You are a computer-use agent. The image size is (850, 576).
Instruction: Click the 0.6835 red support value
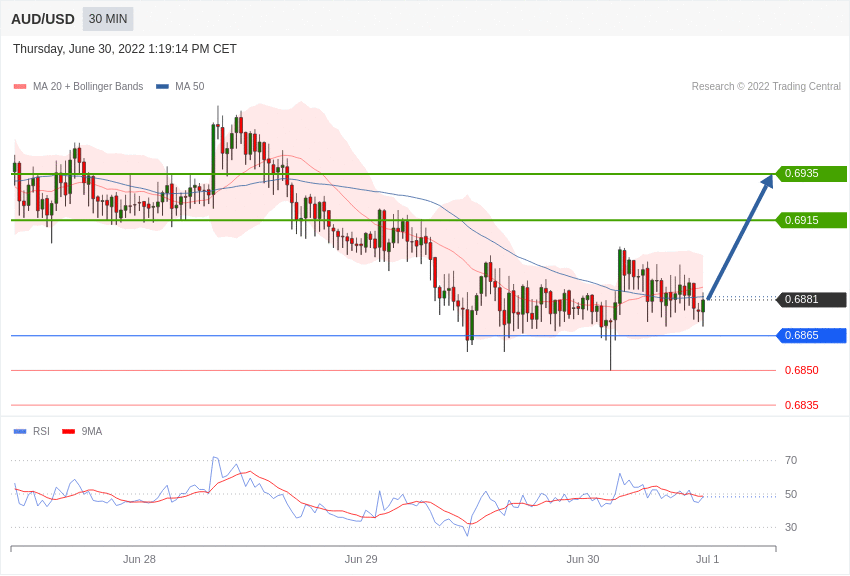[x=801, y=405]
